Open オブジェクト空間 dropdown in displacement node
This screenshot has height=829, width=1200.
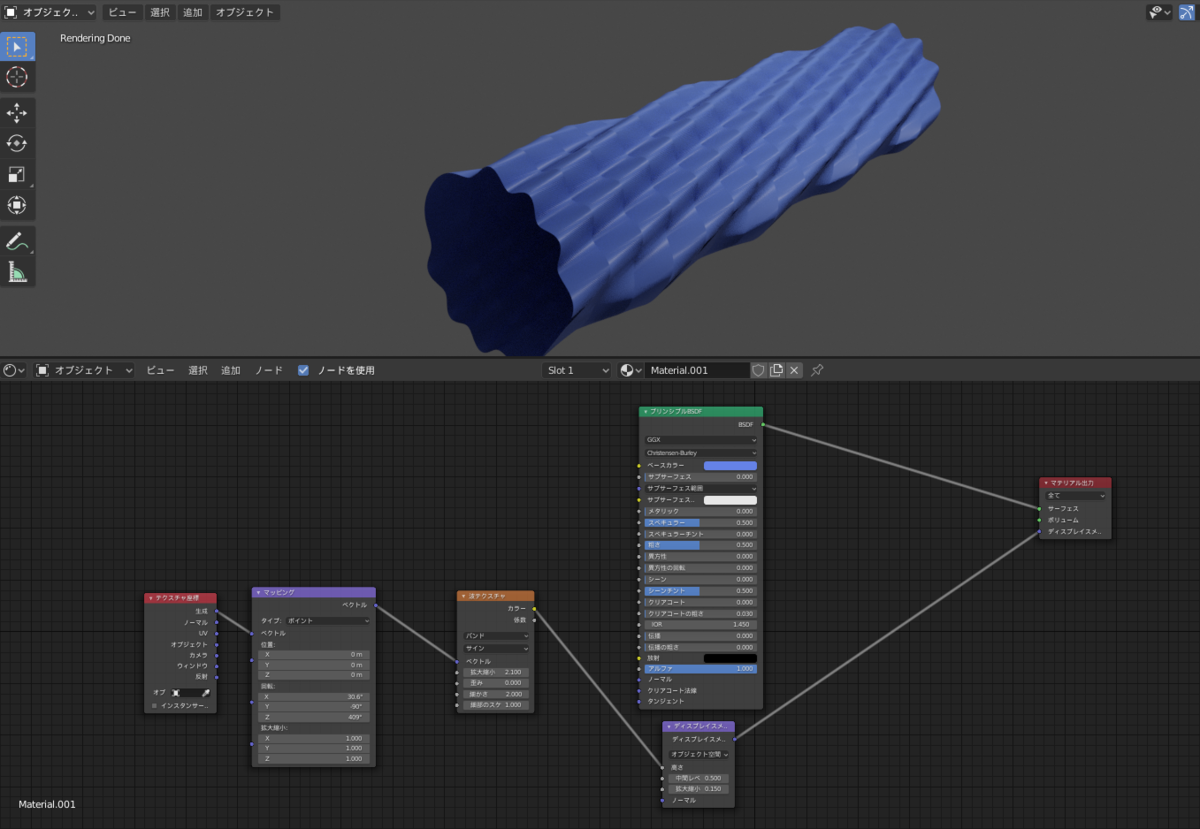pyautogui.click(x=699, y=754)
